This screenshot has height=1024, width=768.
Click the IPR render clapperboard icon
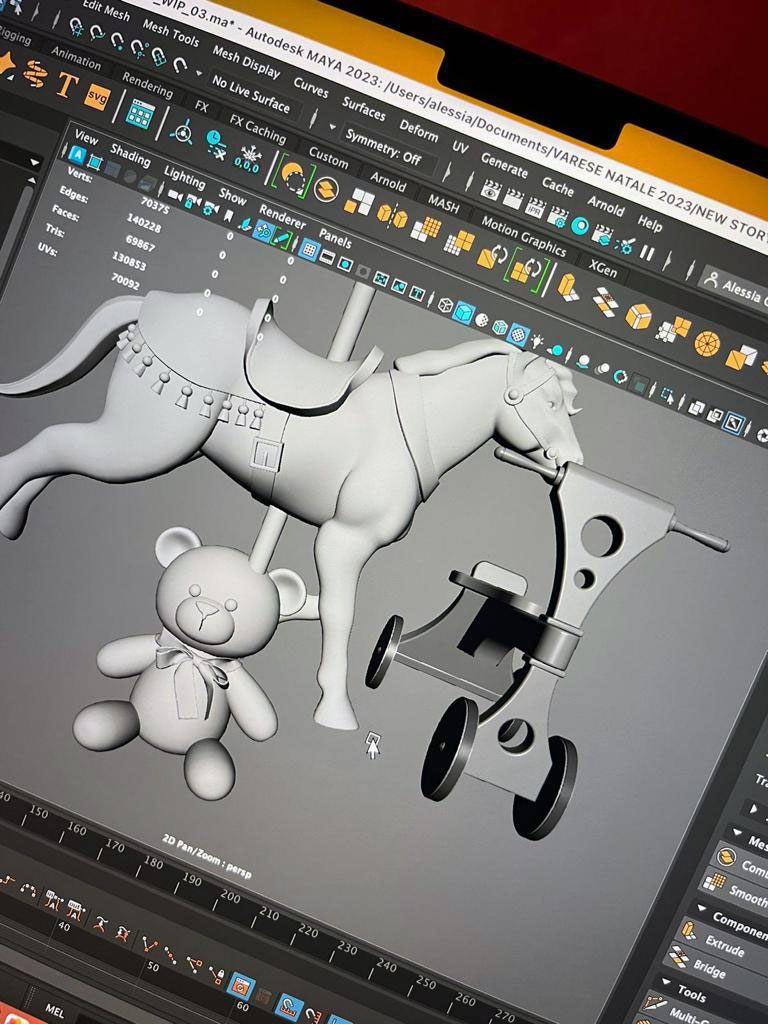536,208
